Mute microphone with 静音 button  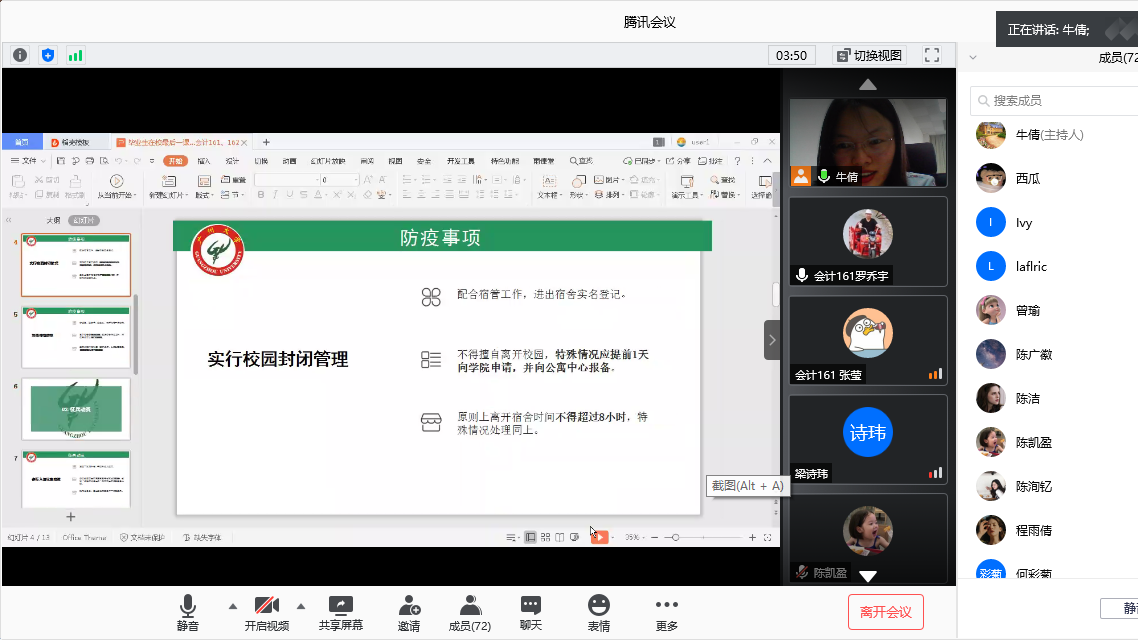pos(187,612)
